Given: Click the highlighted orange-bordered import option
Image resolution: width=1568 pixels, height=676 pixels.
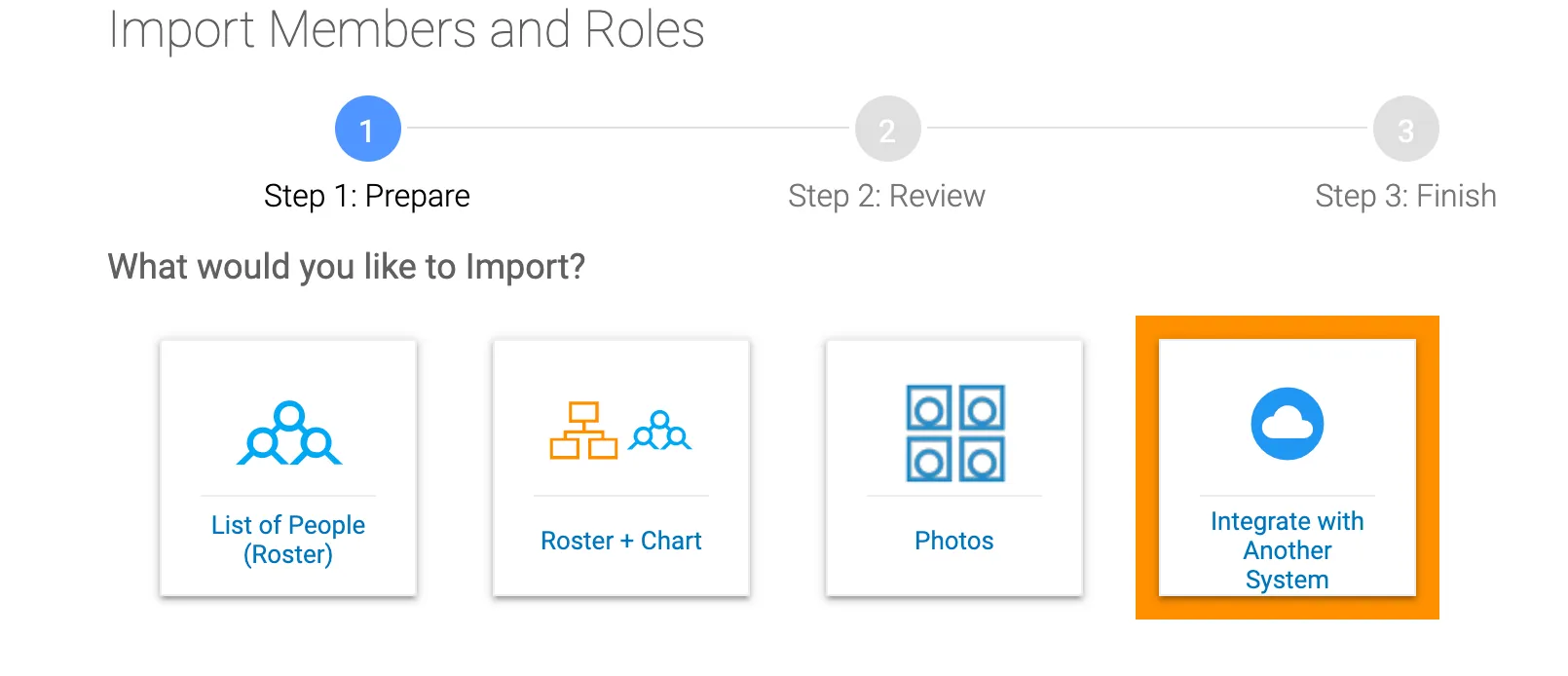Looking at the screenshot, I should 1287,469.
